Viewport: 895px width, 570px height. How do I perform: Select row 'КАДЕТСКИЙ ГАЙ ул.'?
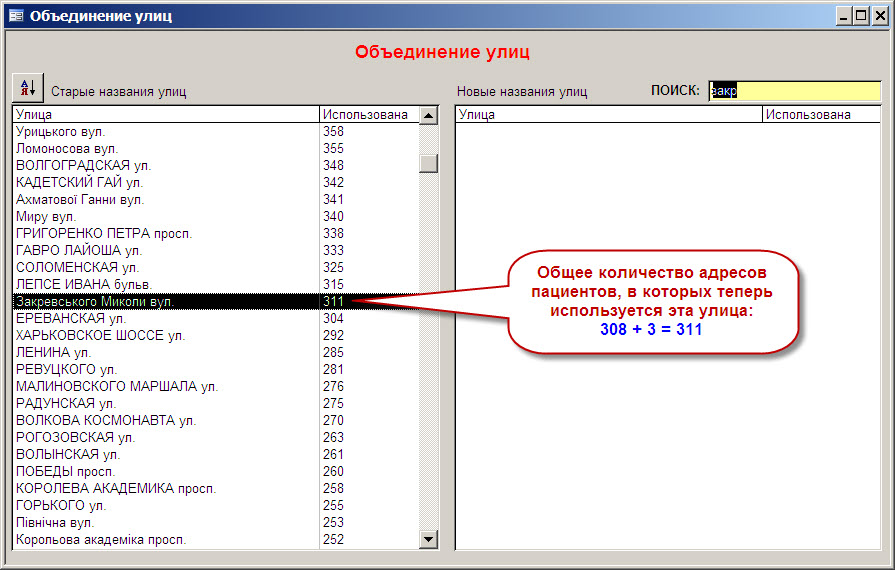coord(216,183)
